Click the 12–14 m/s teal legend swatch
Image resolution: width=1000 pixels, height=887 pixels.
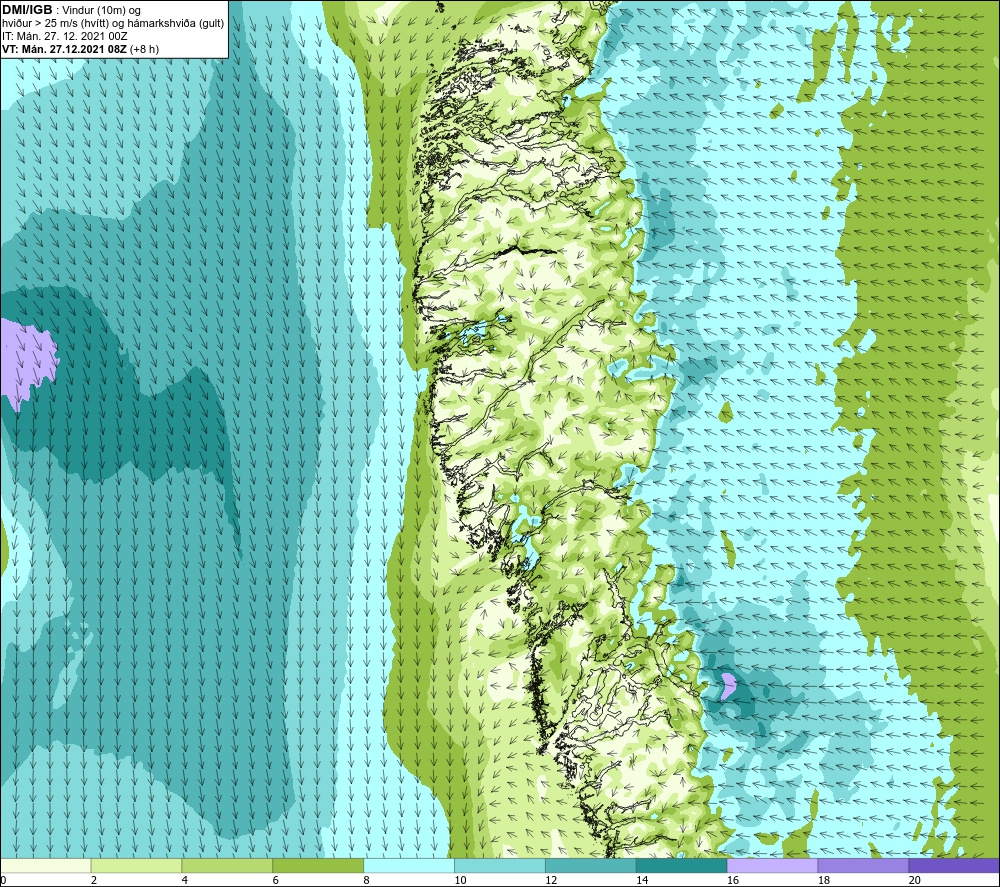point(591,865)
